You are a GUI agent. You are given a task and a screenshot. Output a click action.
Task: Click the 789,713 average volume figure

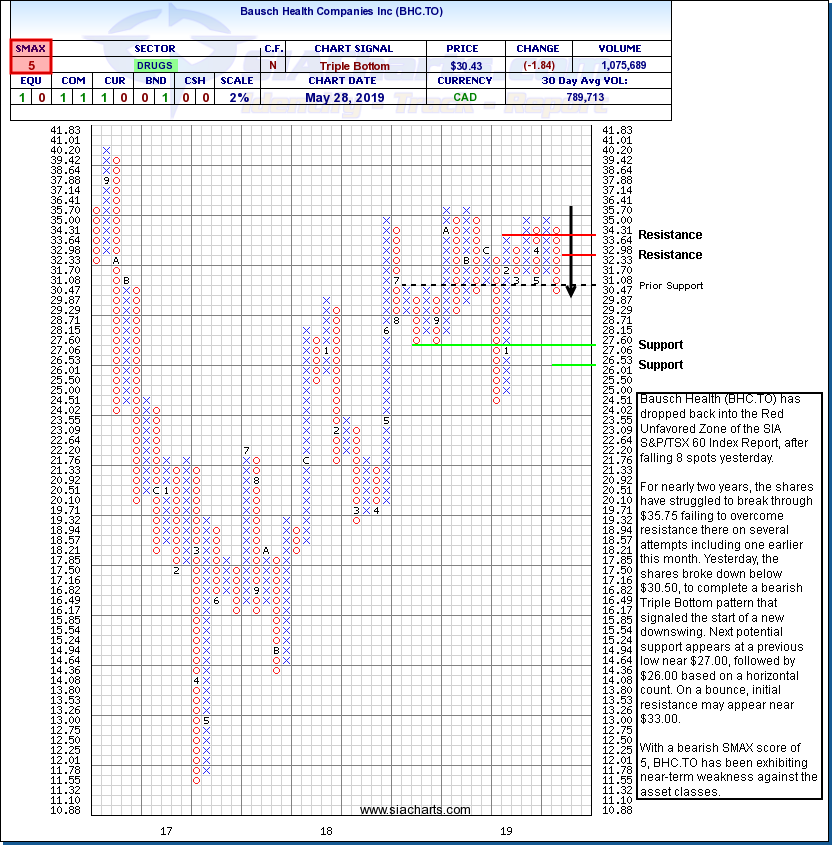pyautogui.click(x=587, y=97)
